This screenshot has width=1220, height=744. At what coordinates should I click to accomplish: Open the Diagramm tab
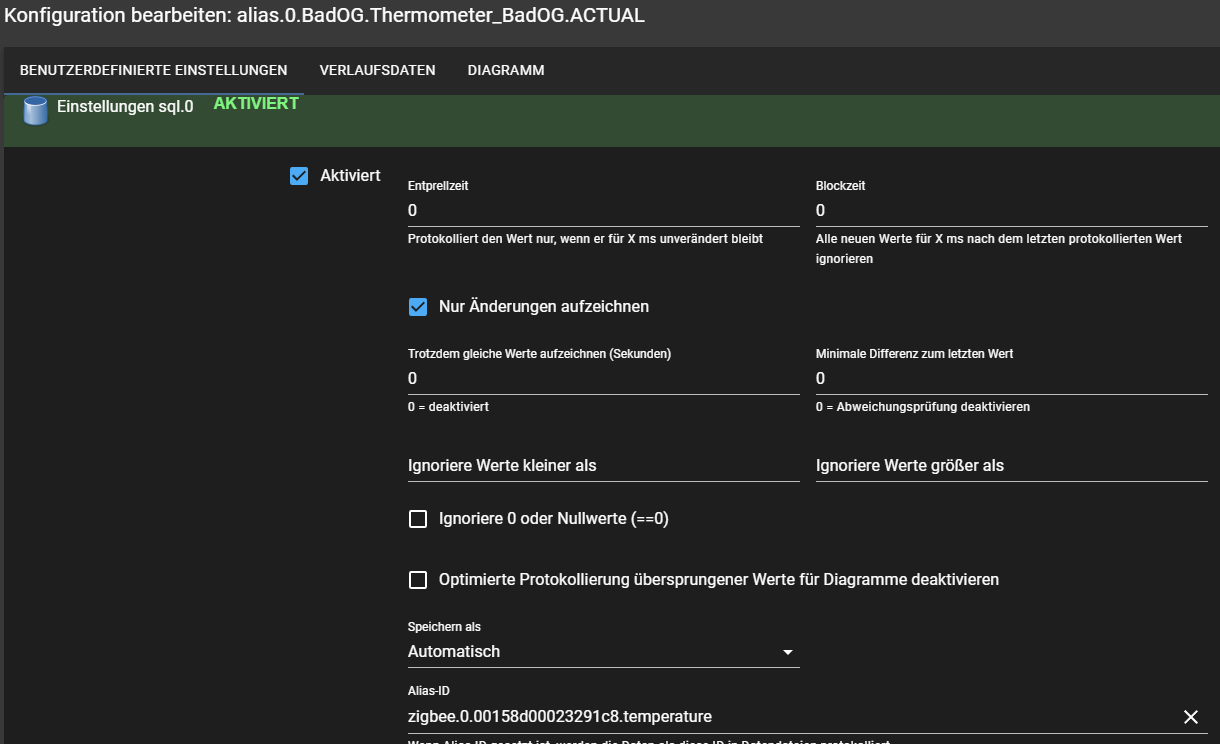point(505,70)
